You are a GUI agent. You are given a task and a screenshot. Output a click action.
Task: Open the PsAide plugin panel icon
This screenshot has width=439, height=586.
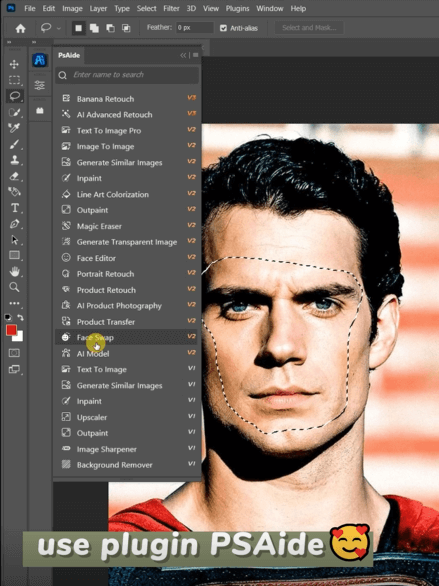(x=40, y=60)
